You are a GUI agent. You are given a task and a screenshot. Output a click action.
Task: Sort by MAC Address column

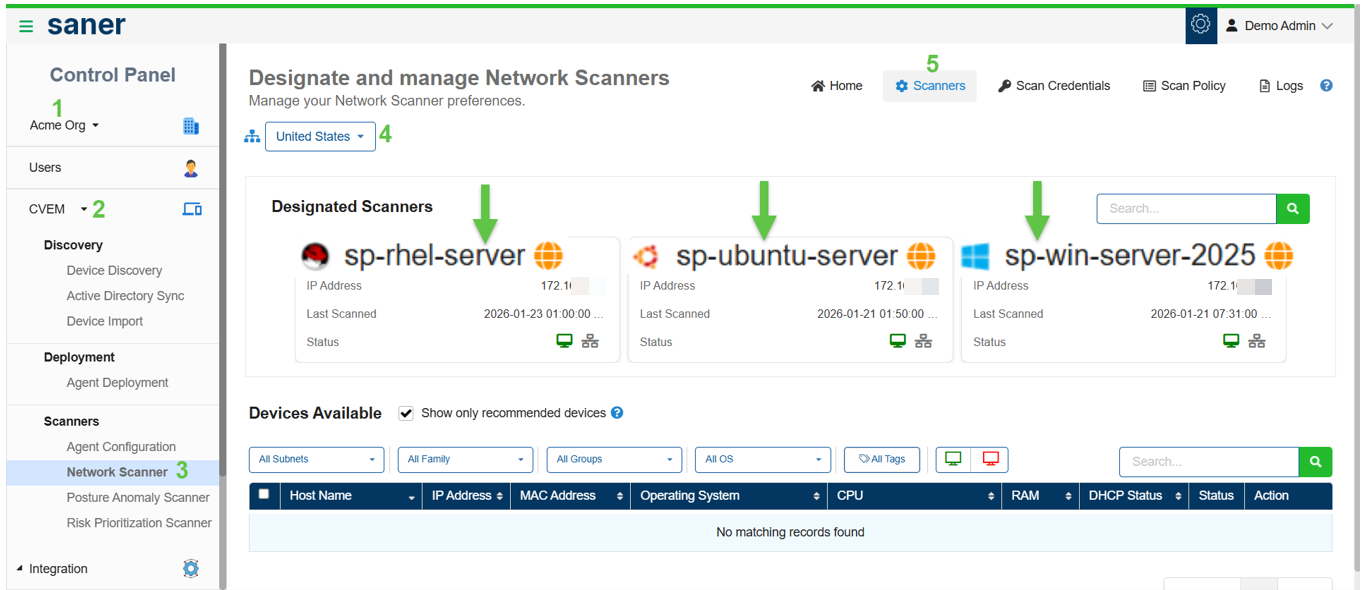(x=571, y=496)
